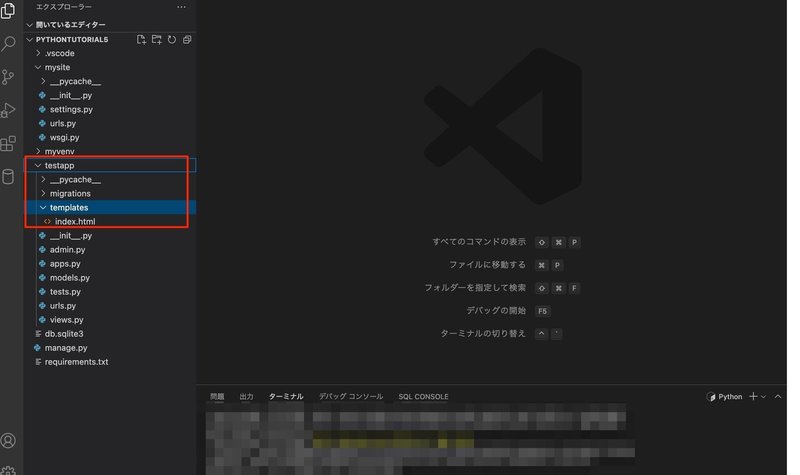Image resolution: width=800 pixels, height=475 pixels.
Task: Collapse all folders in explorer
Action: pyautogui.click(x=187, y=39)
